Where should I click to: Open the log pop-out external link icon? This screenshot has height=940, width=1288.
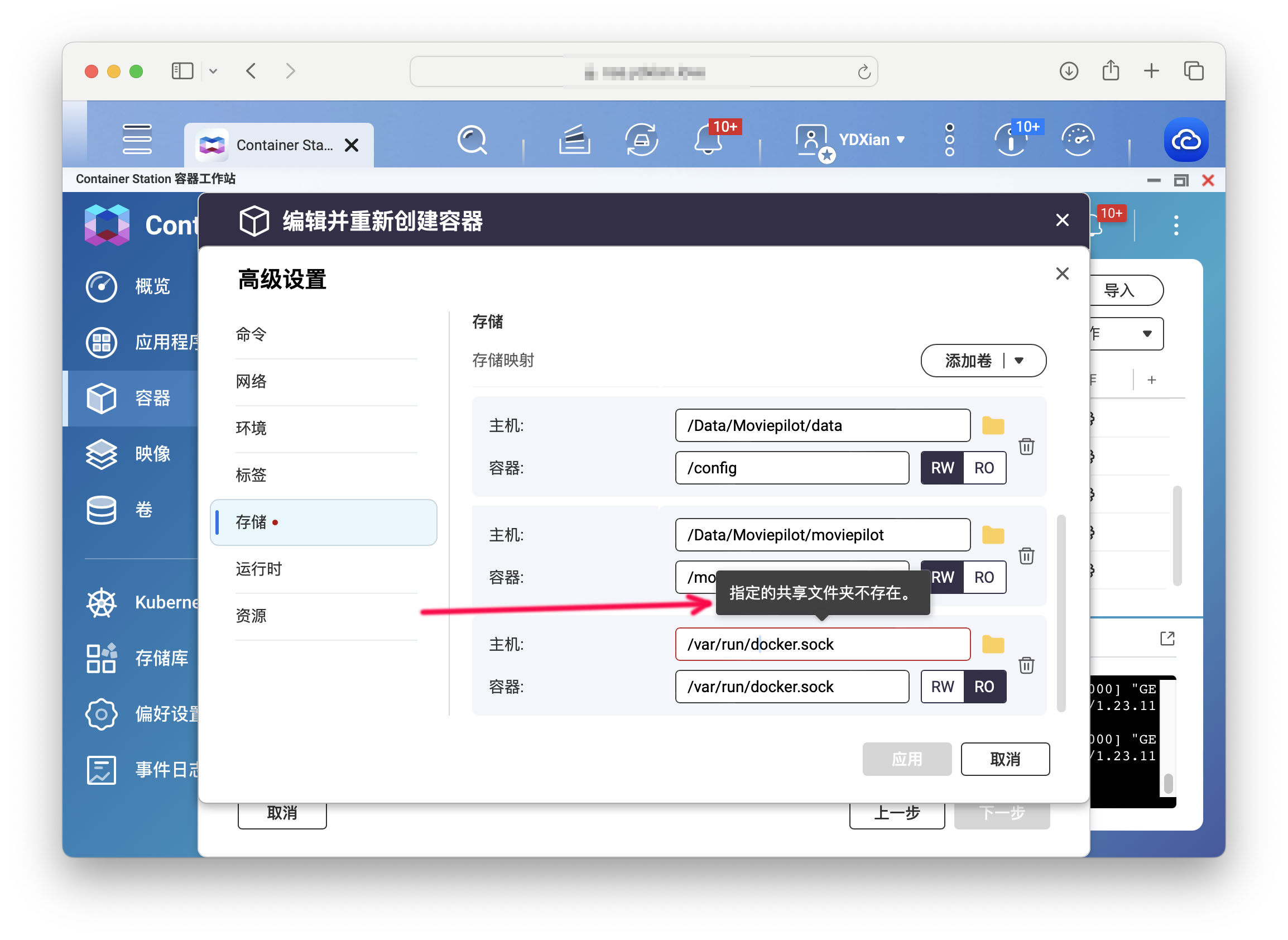1168,639
